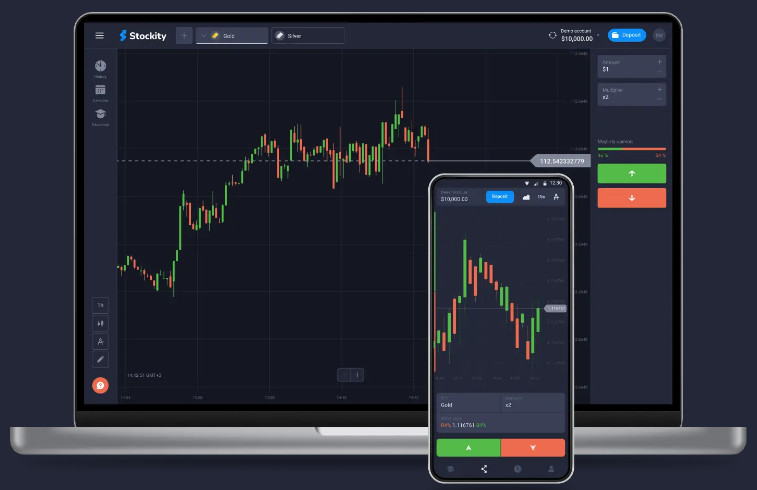Open the History sidebar panel

(100, 69)
